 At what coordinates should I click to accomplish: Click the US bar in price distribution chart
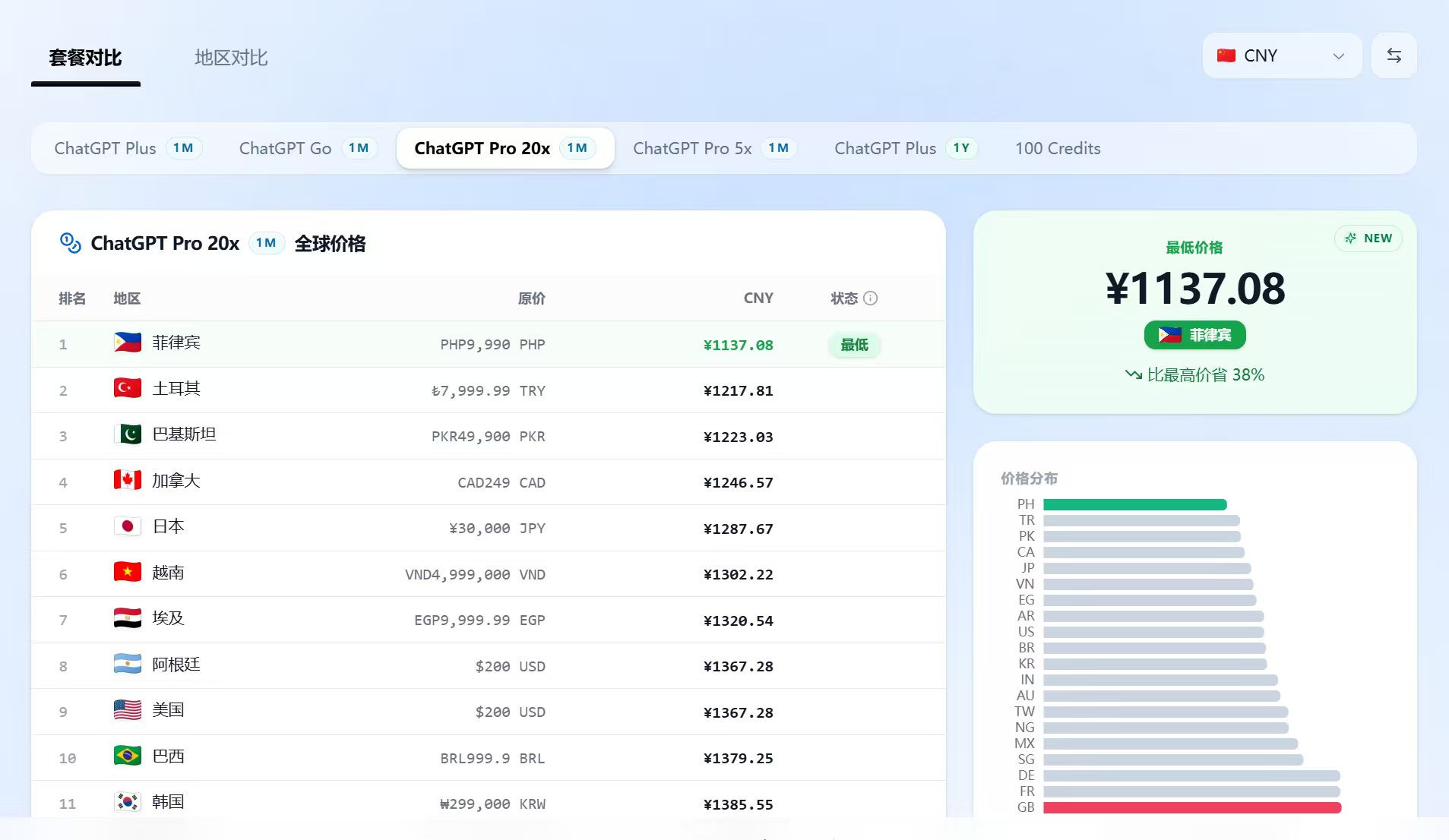pos(1153,632)
